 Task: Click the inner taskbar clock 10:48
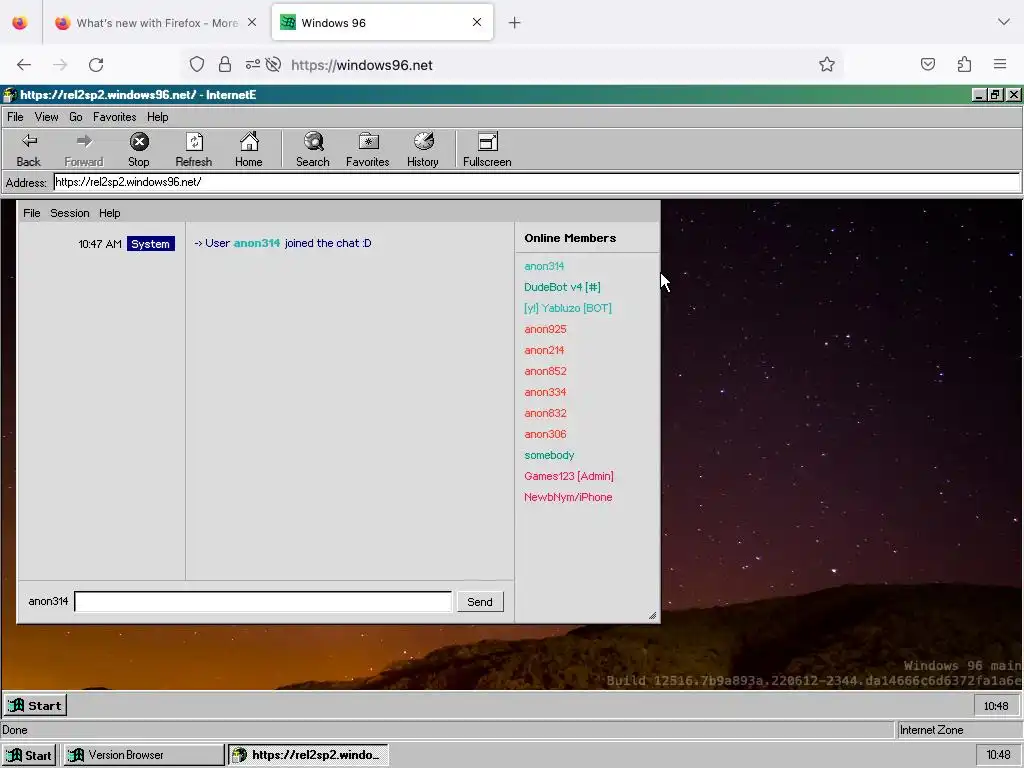(996, 706)
